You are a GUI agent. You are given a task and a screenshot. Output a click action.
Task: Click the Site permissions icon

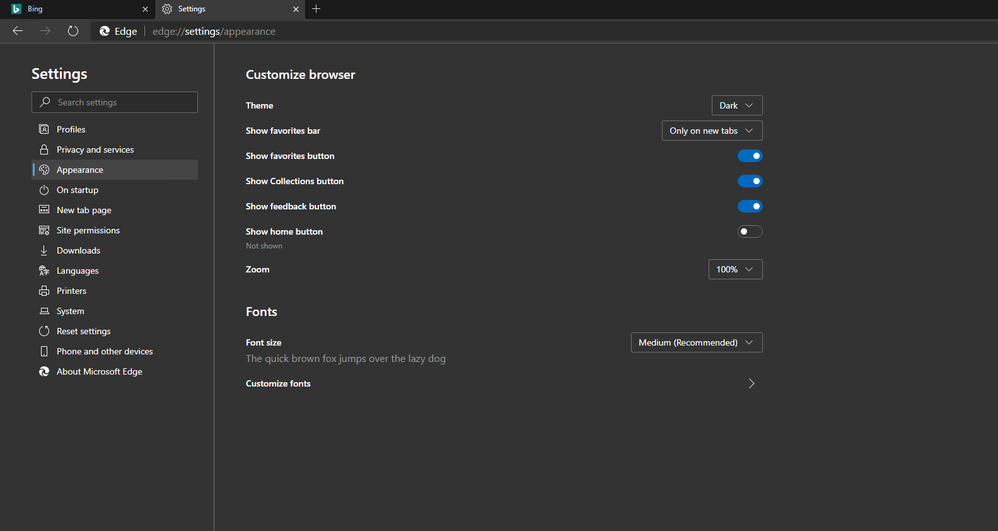tap(44, 230)
